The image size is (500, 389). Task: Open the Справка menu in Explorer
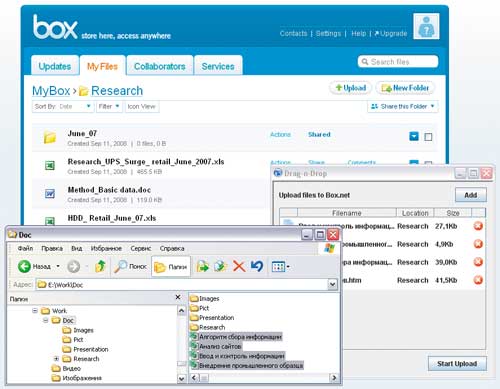(x=172, y=248)
